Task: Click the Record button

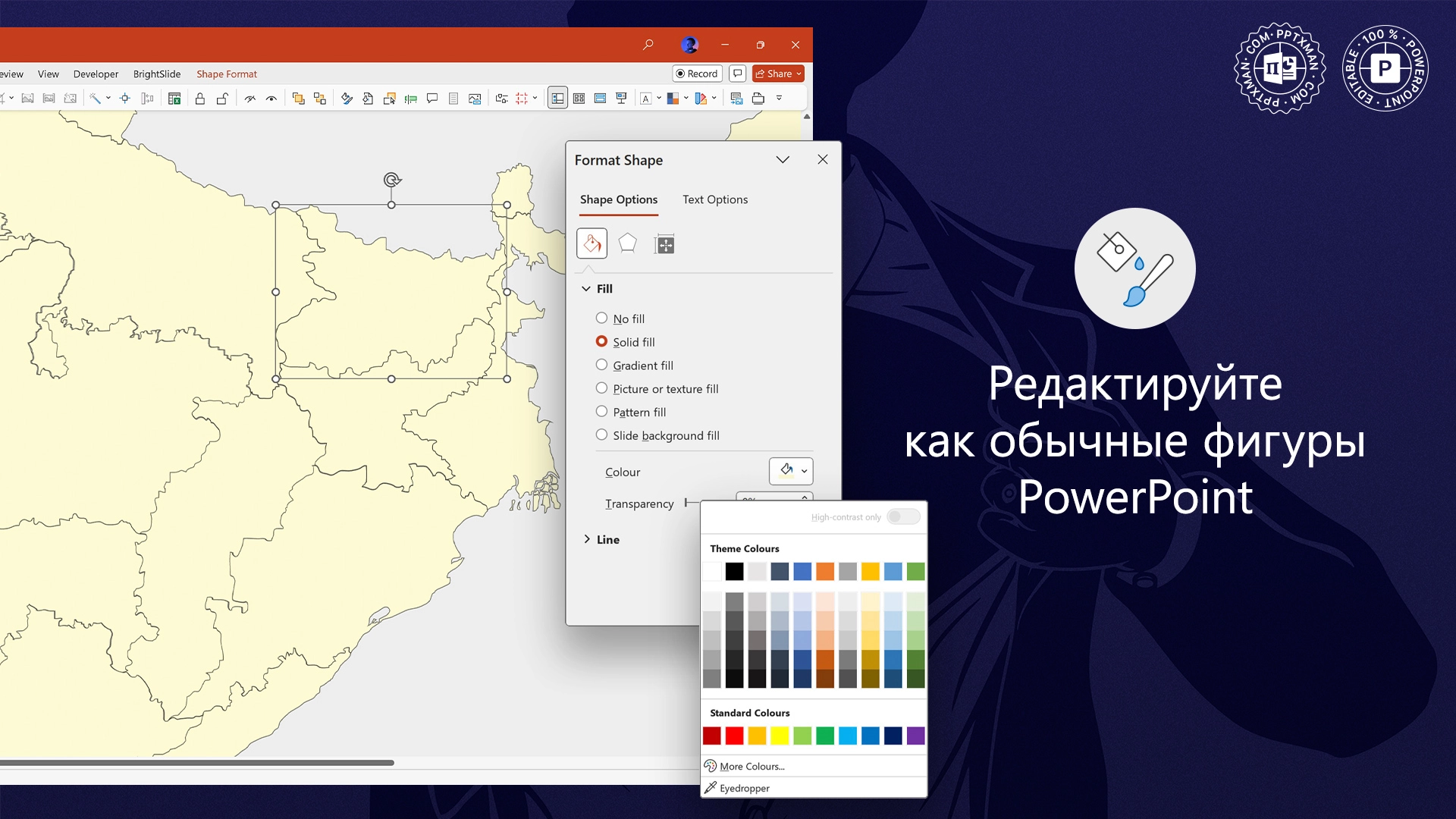Action: tap(696, 74)
